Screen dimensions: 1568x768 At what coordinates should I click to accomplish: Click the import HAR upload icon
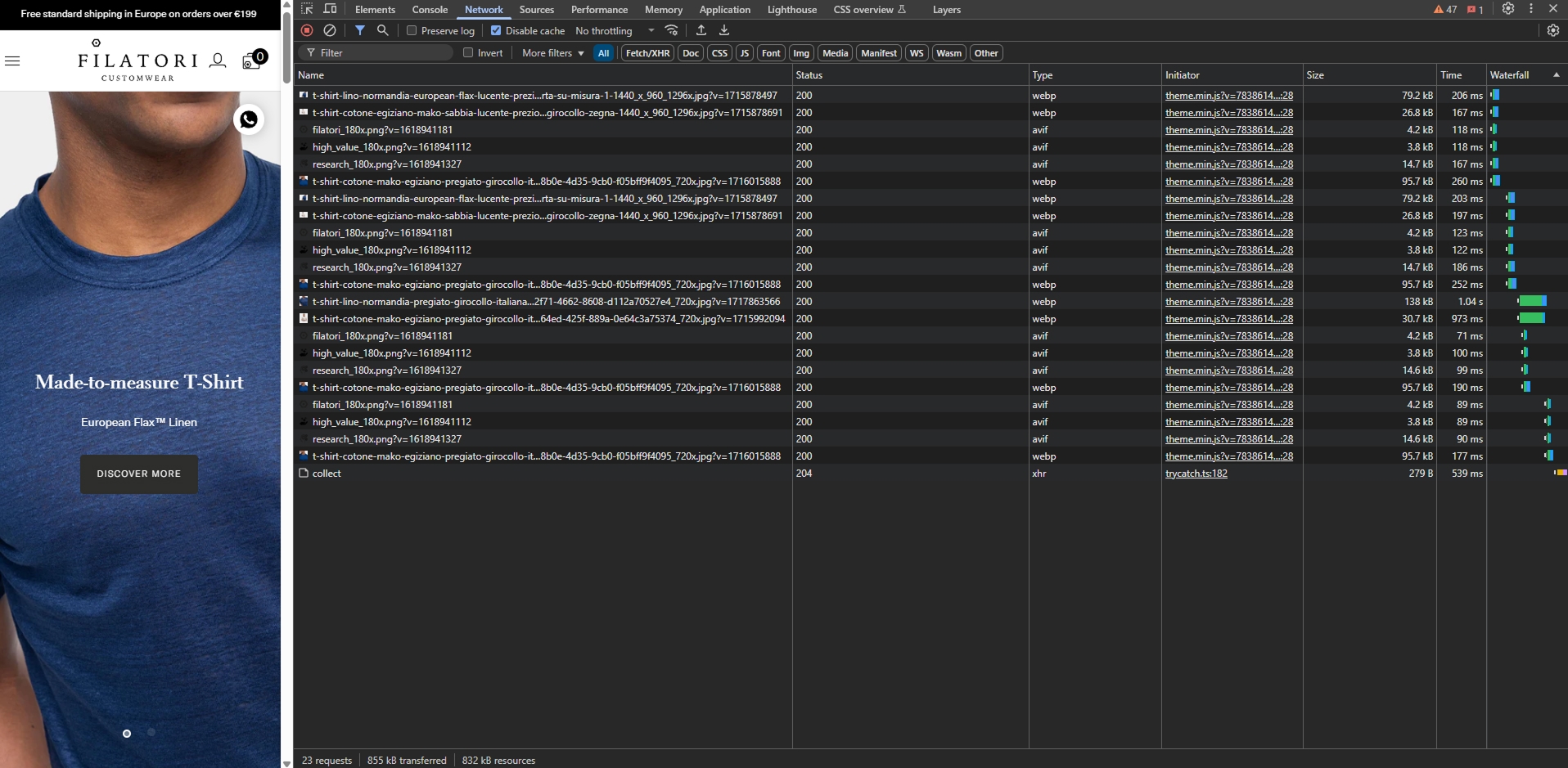point(701,30)
